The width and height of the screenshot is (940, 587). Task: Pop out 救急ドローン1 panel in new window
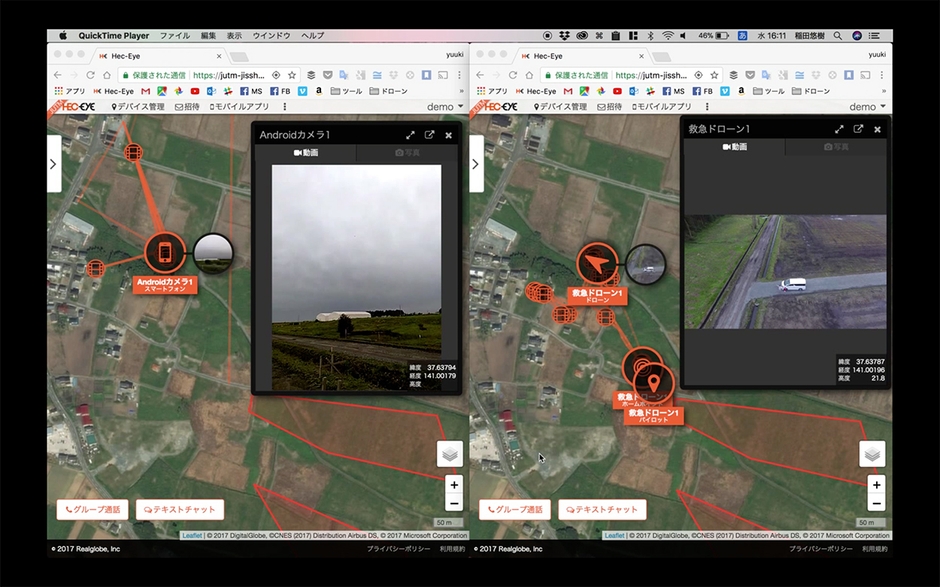tap(858, 129)
